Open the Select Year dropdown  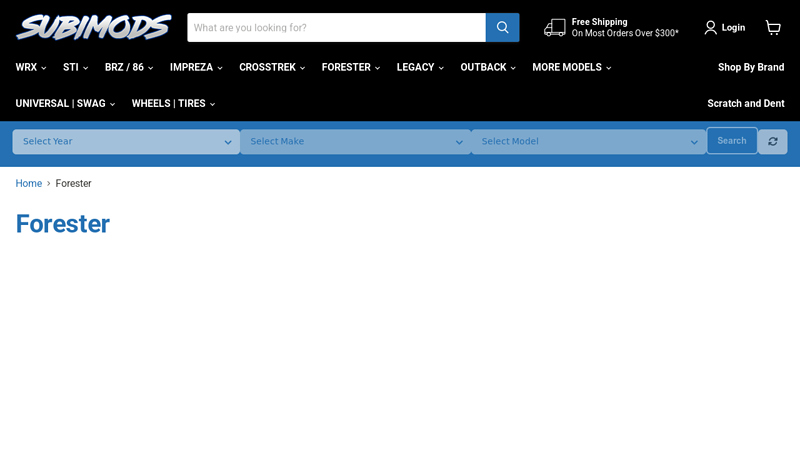click(x=126, y=142)
